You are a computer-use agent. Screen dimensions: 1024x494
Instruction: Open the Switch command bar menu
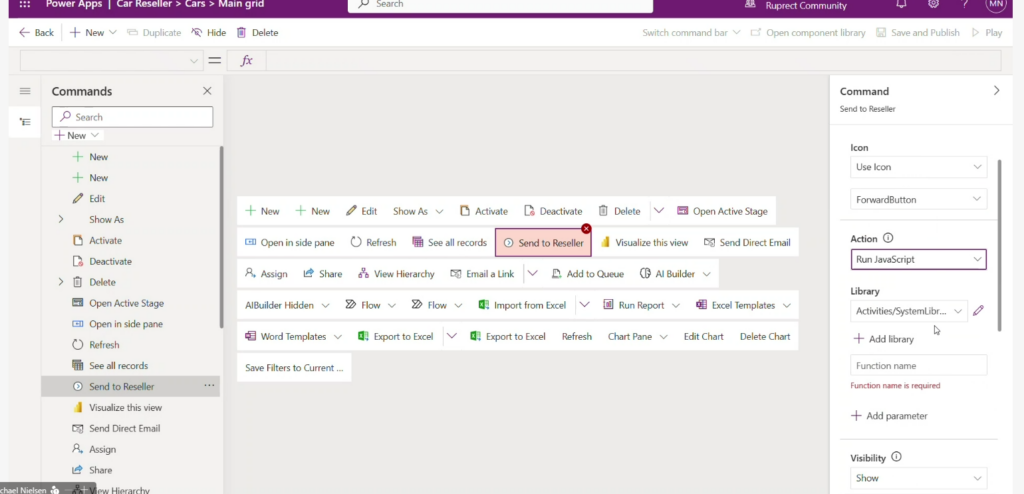coord(691,33)
